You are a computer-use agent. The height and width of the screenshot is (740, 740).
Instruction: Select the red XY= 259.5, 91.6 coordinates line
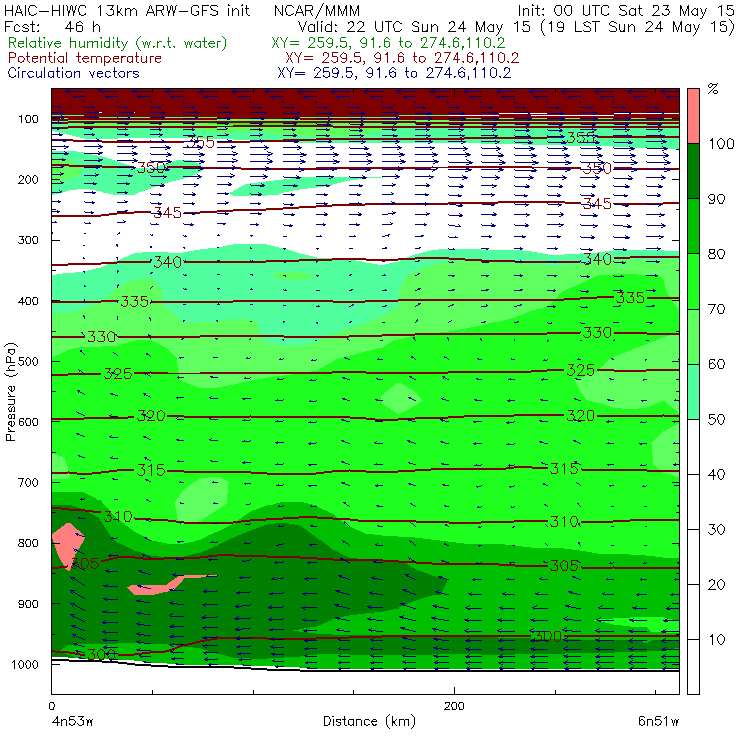pyautogui.click(x=402, y=58)
